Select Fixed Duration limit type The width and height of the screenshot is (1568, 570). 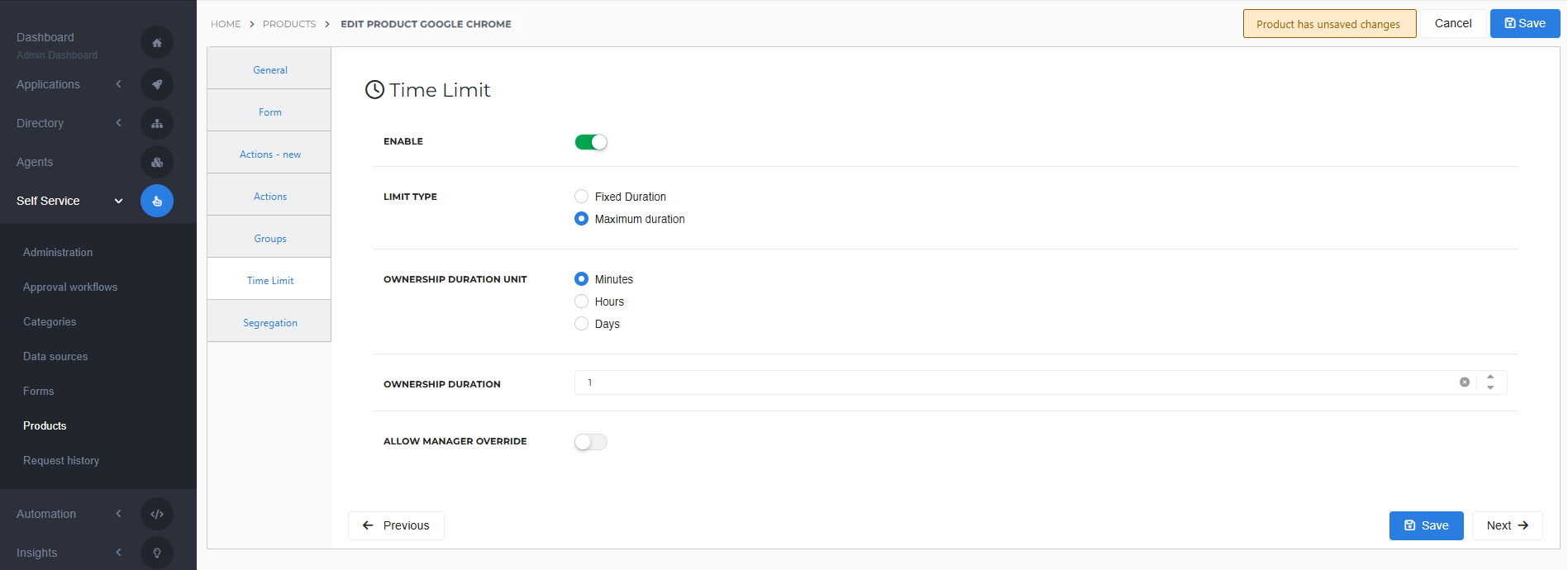(582, 197)
